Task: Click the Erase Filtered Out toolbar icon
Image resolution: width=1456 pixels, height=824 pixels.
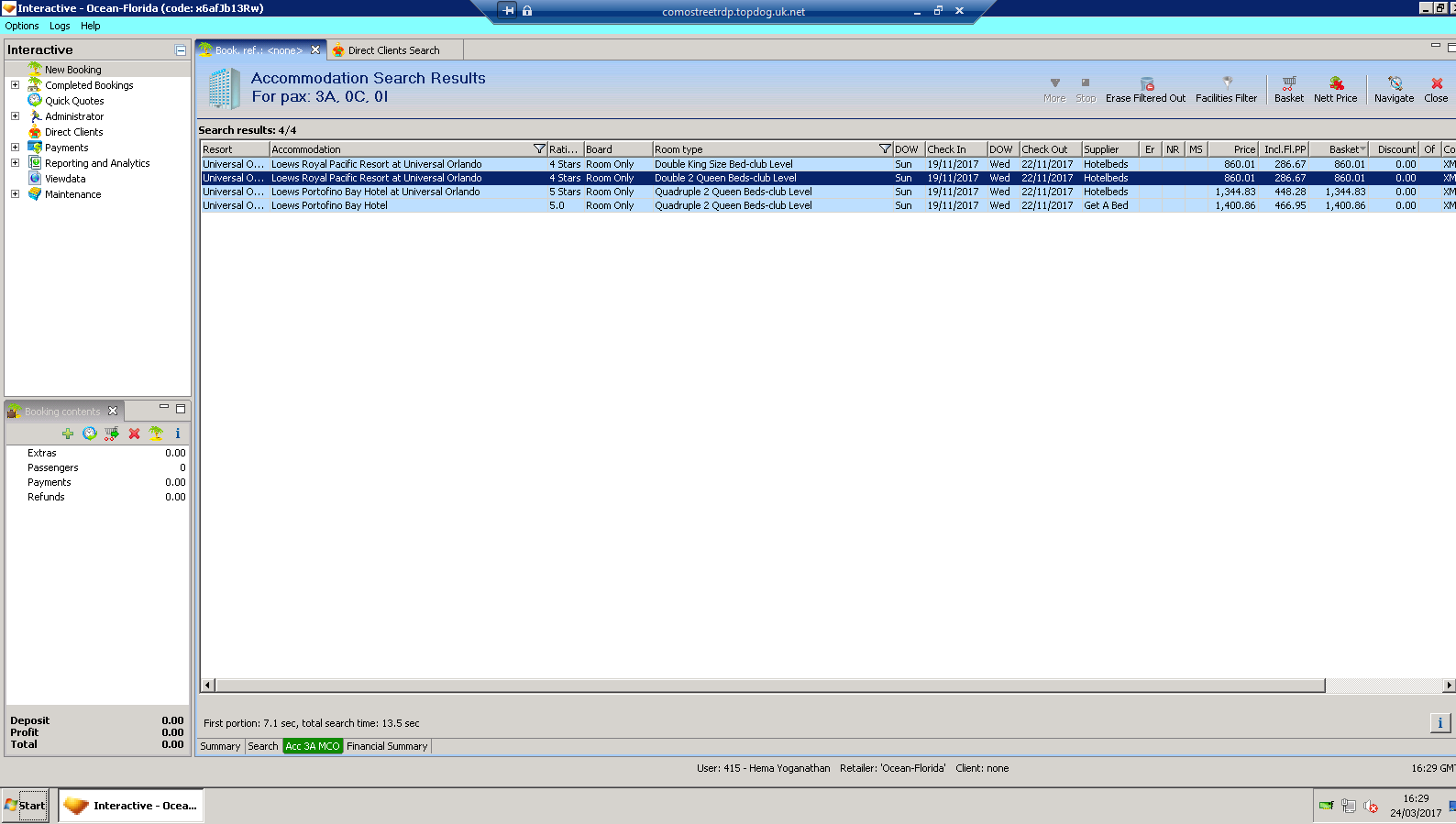Action: coord(1146,83)
